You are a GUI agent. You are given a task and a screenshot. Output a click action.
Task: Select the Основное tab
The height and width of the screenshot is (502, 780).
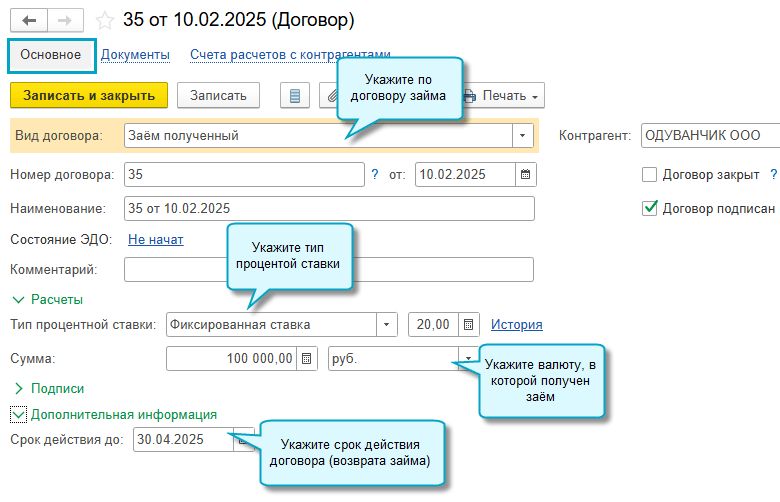51,55
